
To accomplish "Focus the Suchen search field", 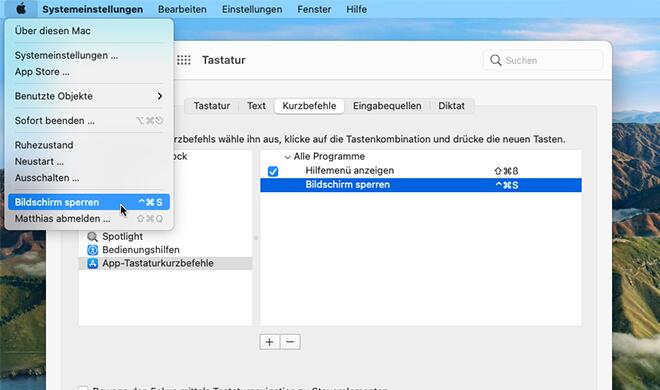I will [543, 60].
